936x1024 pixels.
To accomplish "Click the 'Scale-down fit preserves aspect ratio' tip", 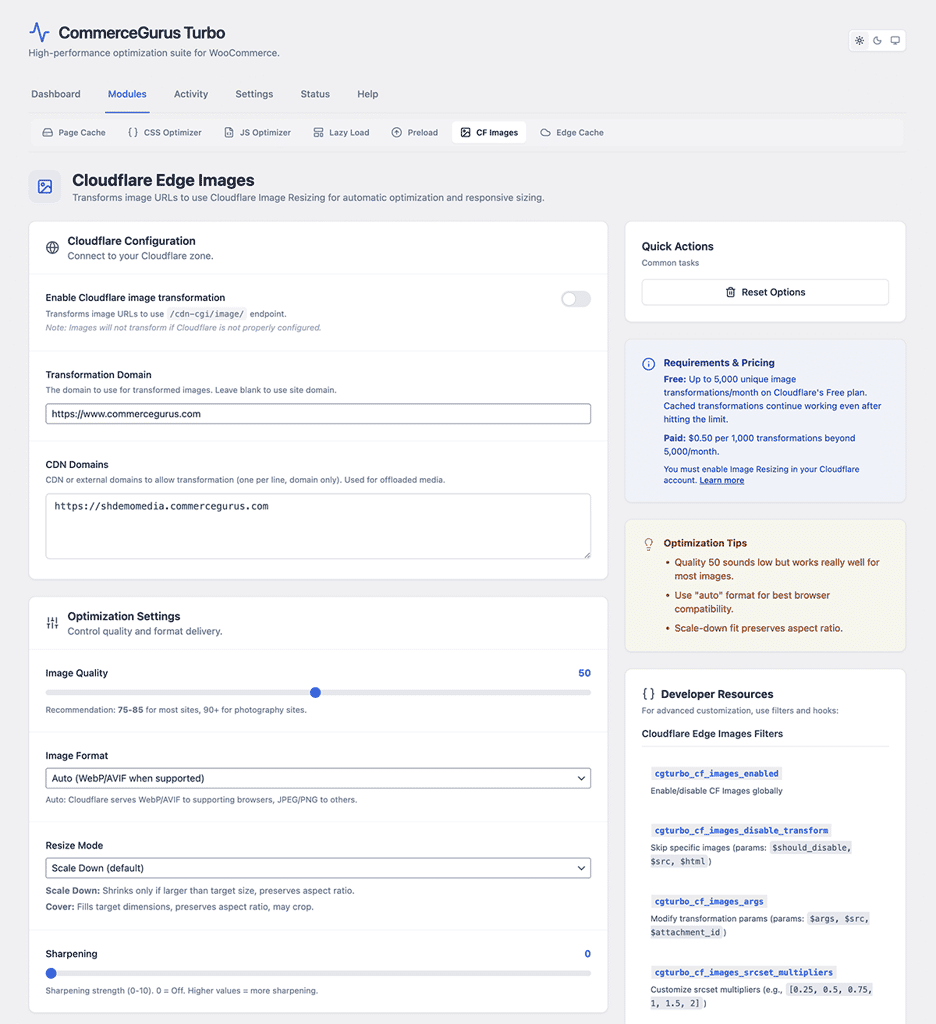I will pos(758,628).
